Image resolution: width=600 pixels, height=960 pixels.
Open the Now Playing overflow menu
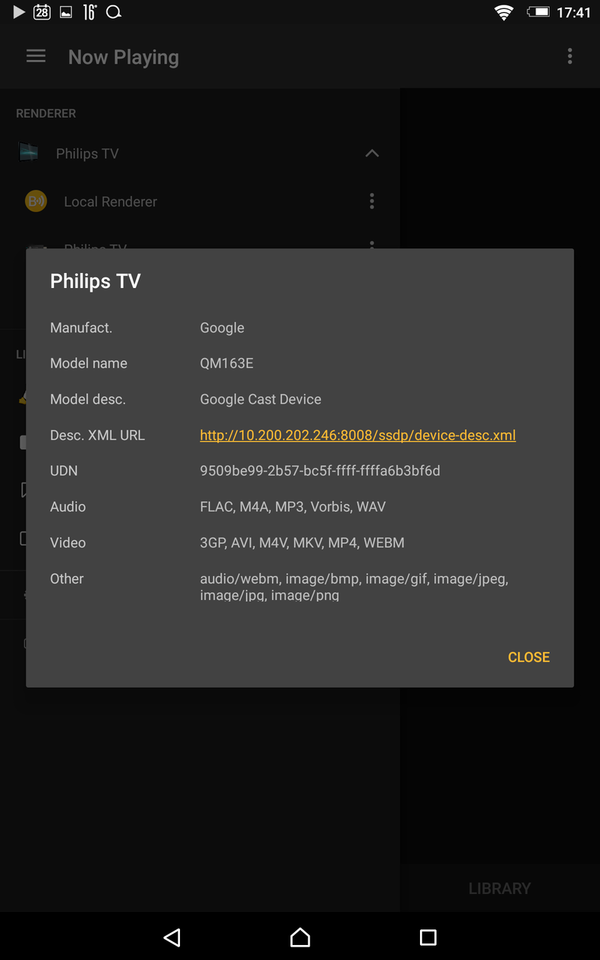click(569, 56)
